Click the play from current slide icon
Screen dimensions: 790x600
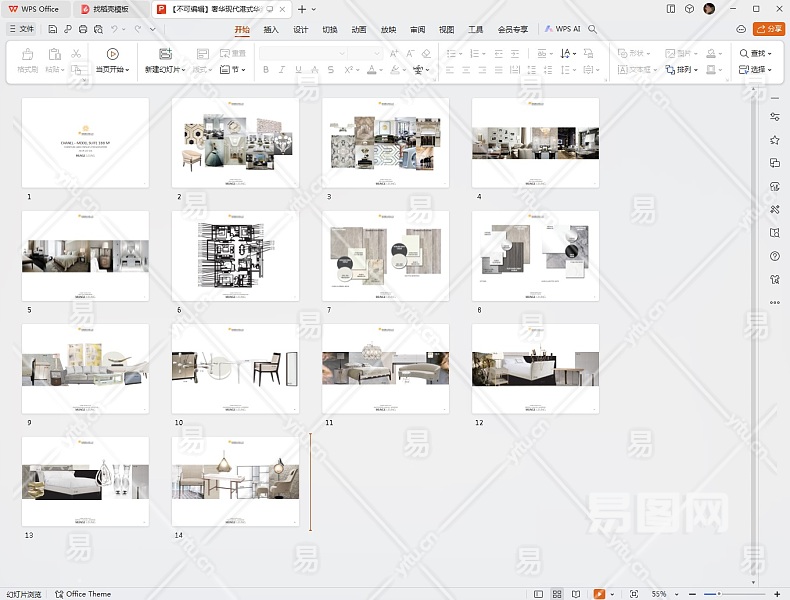112,54
